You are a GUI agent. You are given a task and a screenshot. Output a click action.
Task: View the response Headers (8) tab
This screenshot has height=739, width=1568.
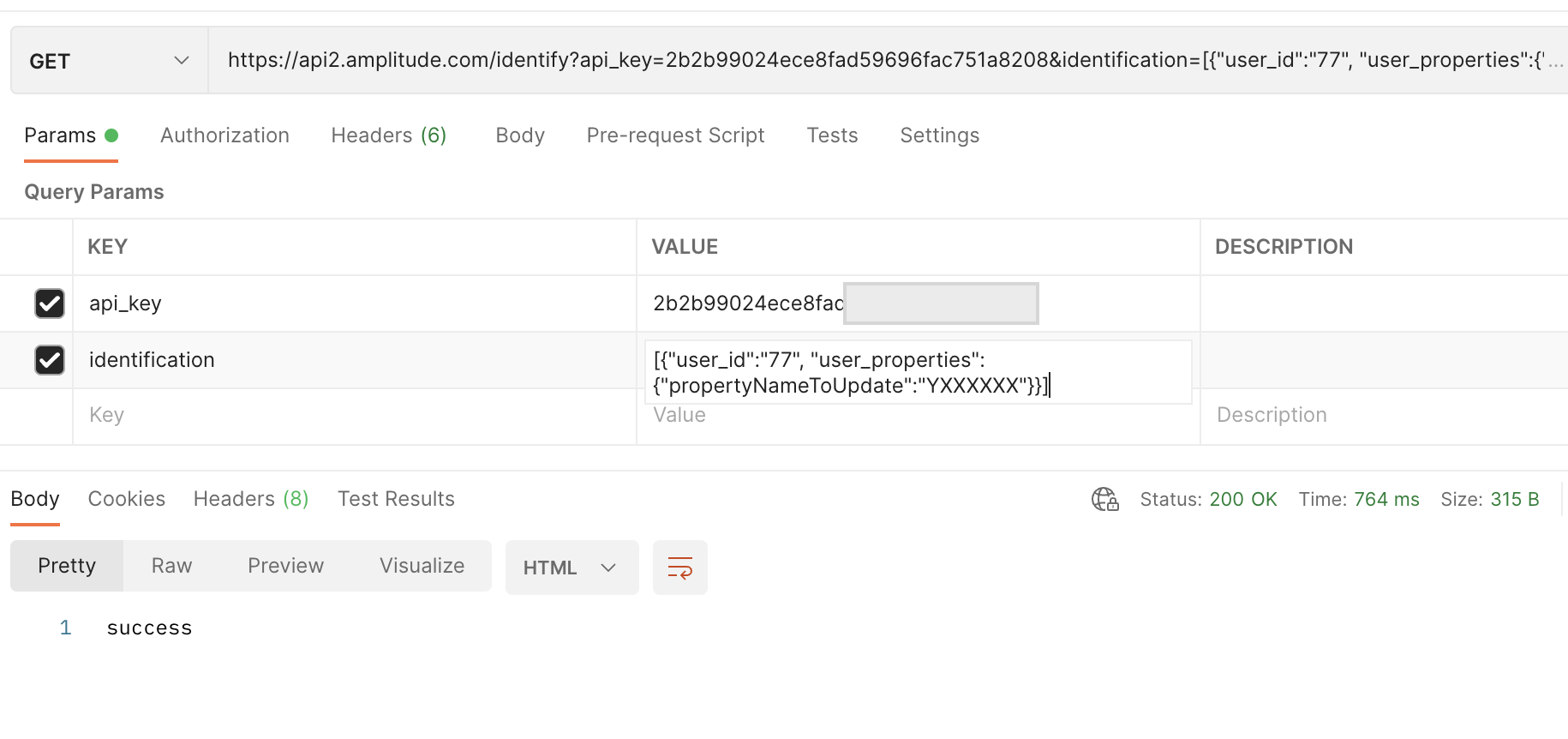[x=251, y=499]
